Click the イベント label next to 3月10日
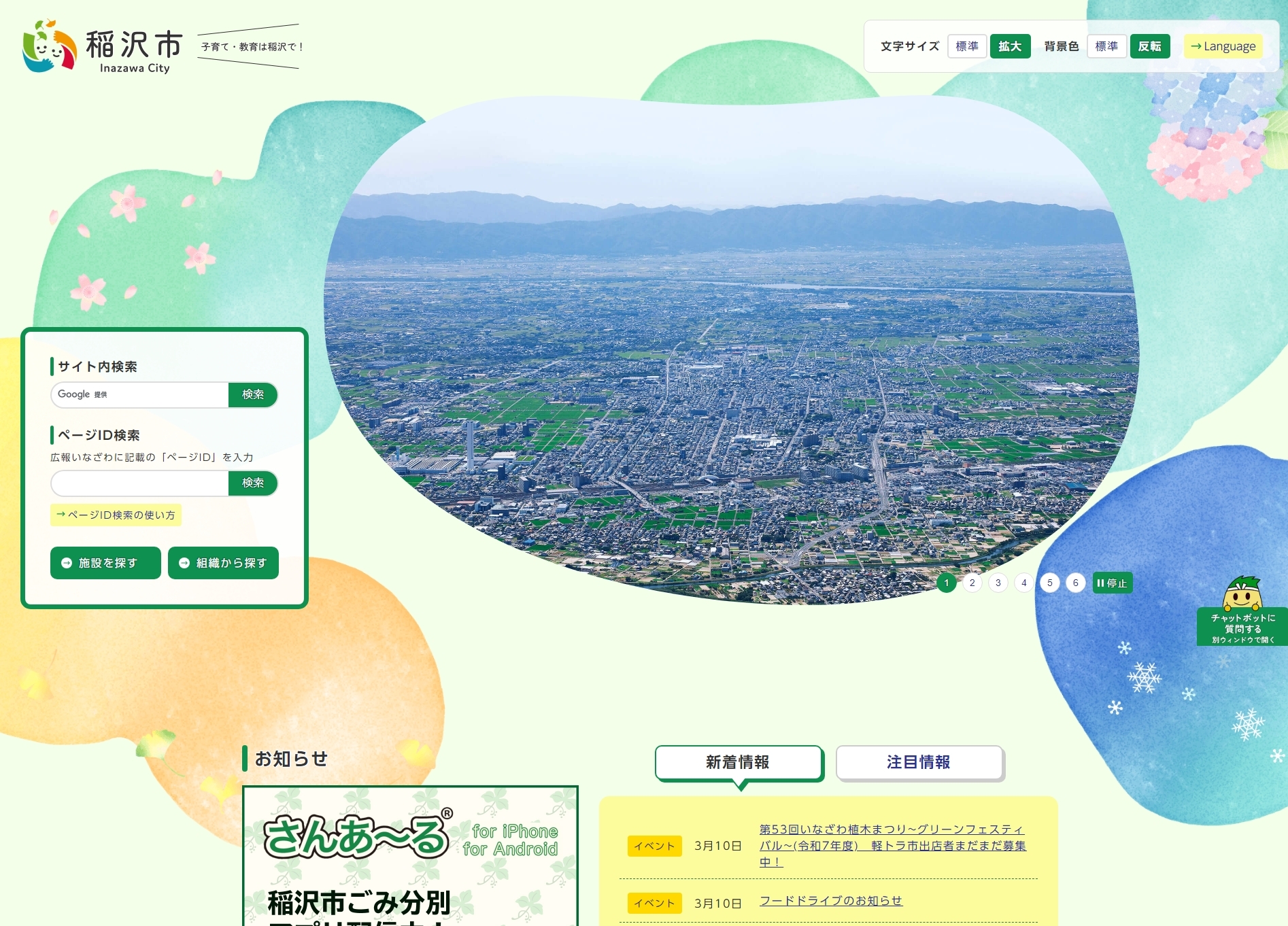 [x=654, y=846]
